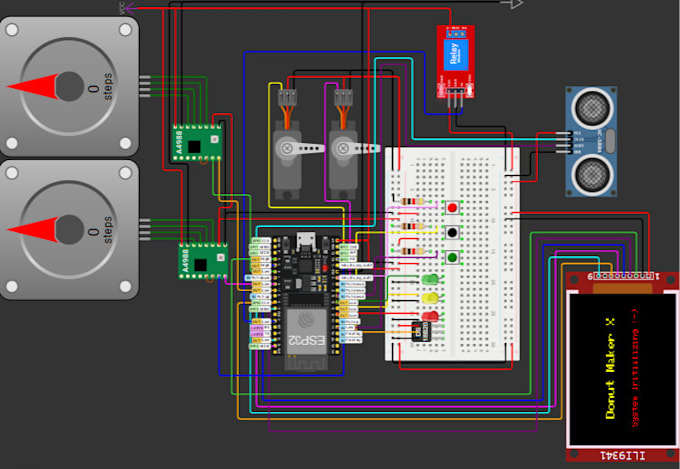Image resolution: width=680 pixels, height=469 pixels.
Task: Click the upper A4988 driver board
Action: click(x=197, y=143)
